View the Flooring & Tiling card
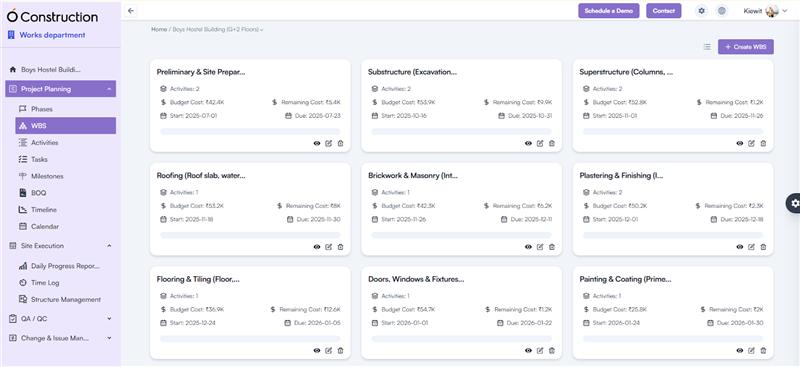Screen dimensions: 800x367 pyautogui.click(x=317, y=351)
